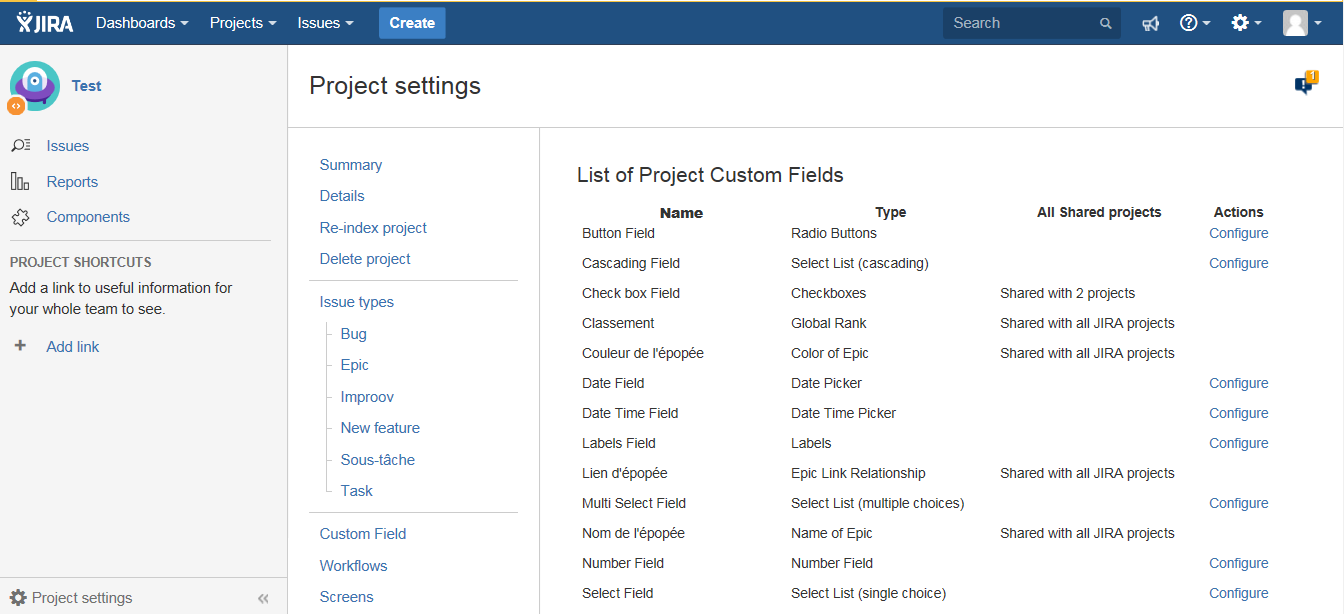The width and height of the screenshot is (1344, 614).
Task: Go to Components in the sidebar
Action: [x=88, y=217]
